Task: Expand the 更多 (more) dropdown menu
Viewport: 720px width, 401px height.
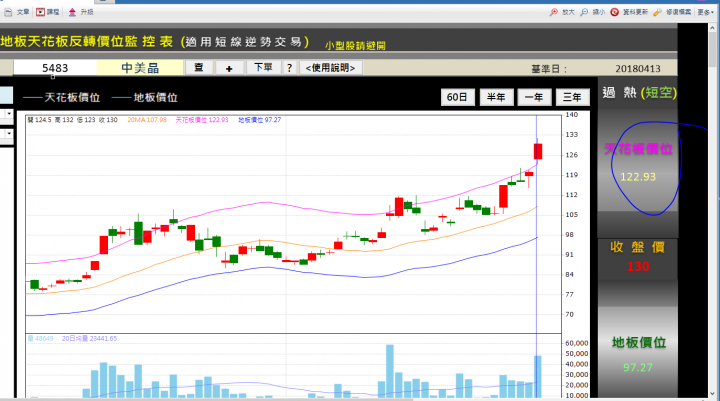Action: coord(706,12)
